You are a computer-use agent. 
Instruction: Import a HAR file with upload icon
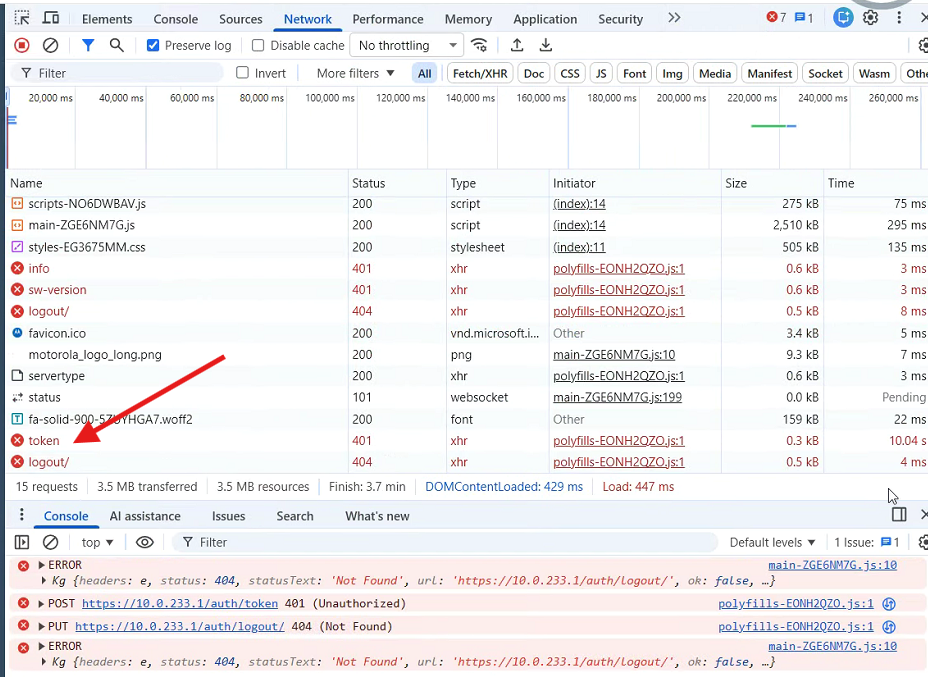tap(517, 45)
